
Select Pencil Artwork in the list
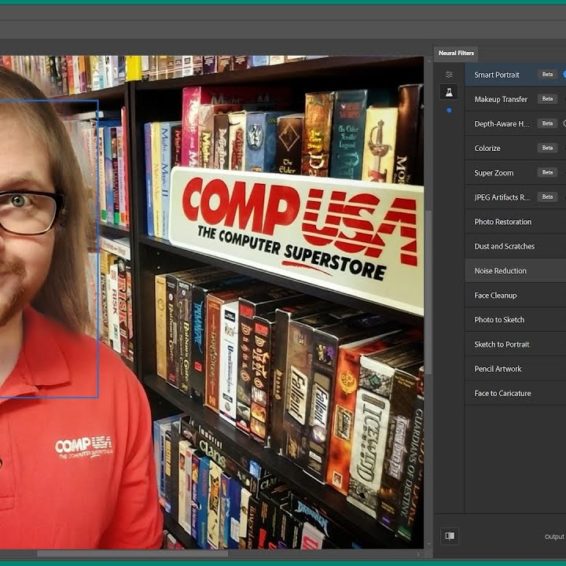515,369
